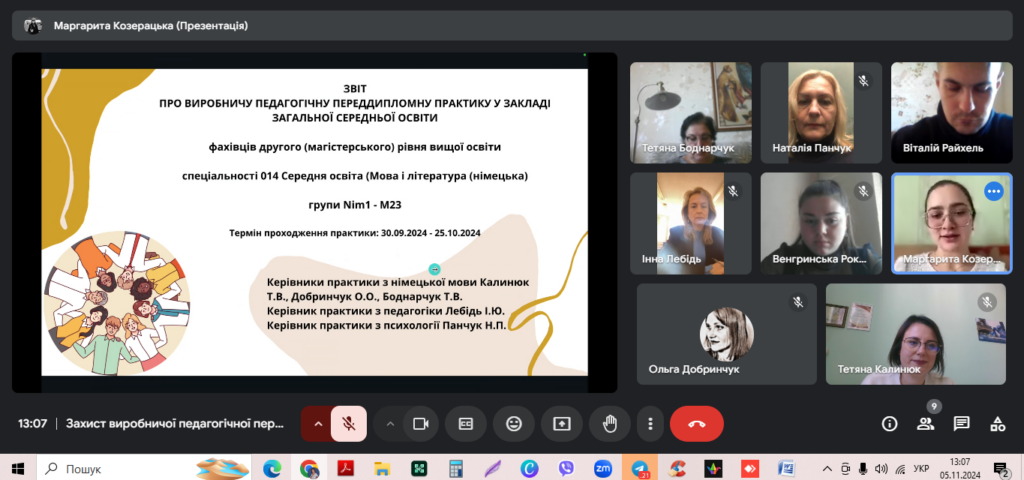Expand video settings arrow beside camera
The image size is (1024, 480).
point(391,423)
